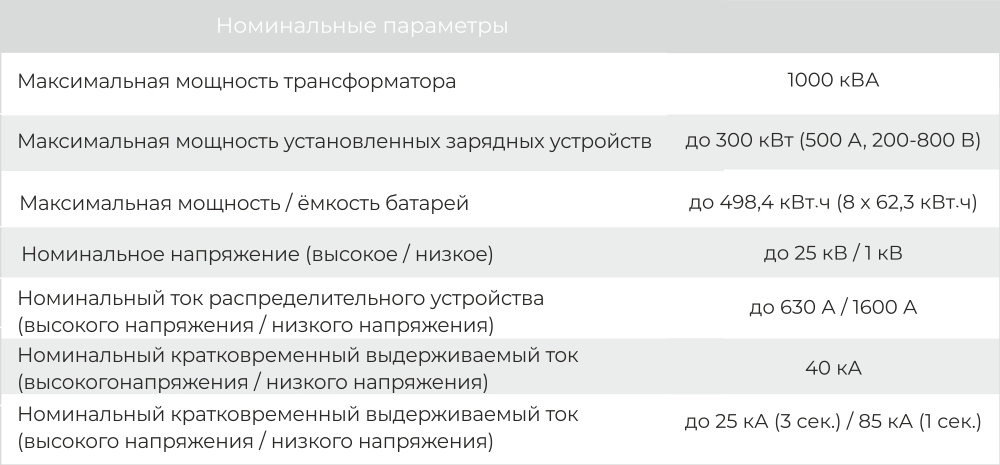Click the '1600 А' low voltage current text
The height and width of the screenshot is (465, 1000).
pos(884,307)
